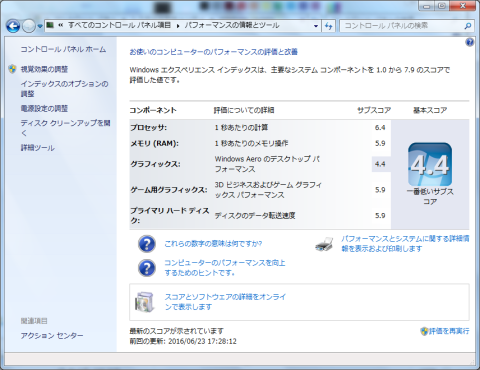Screen dimensions: 480x370
Task: Open help with the blue question mark
Action: pos(470,42)
